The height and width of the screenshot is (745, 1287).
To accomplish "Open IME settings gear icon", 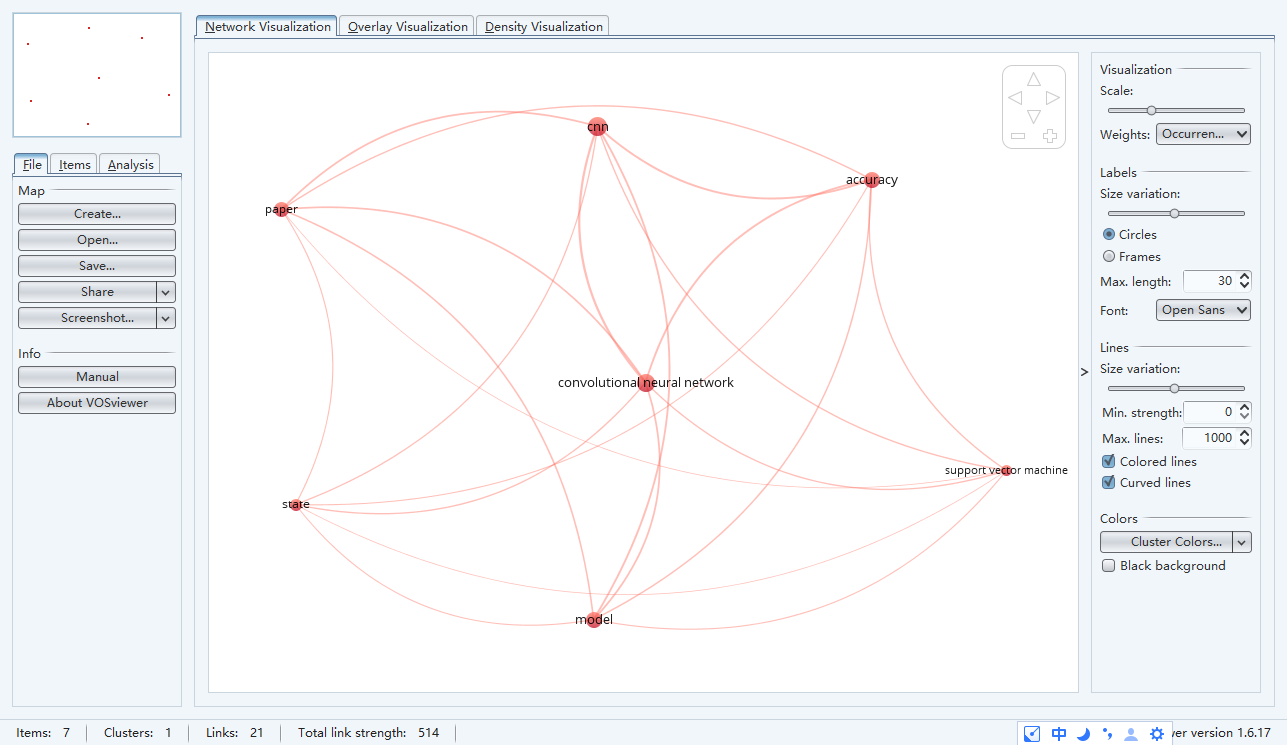I will (1157, 734).
